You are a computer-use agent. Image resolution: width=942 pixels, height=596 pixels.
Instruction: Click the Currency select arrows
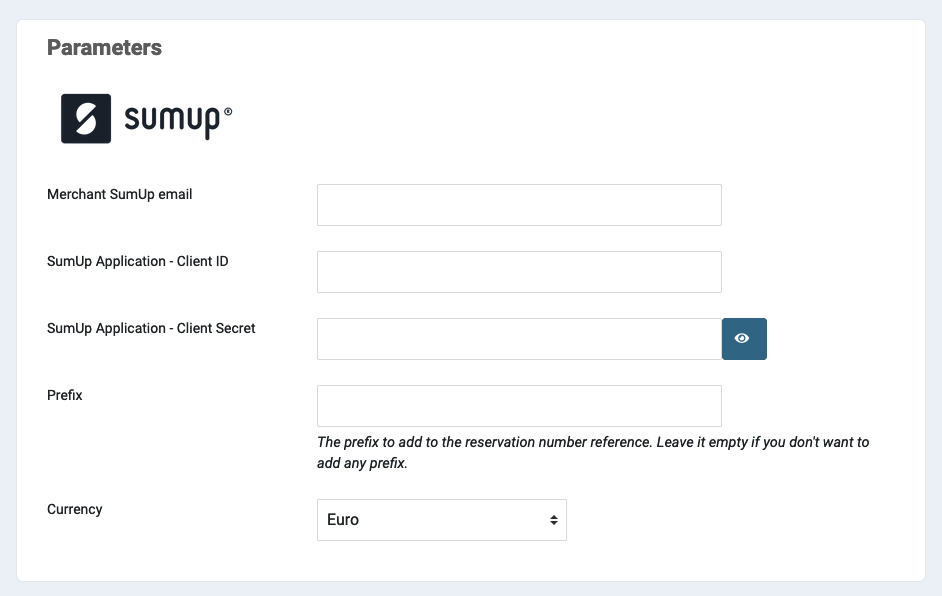tap(553, 520)
